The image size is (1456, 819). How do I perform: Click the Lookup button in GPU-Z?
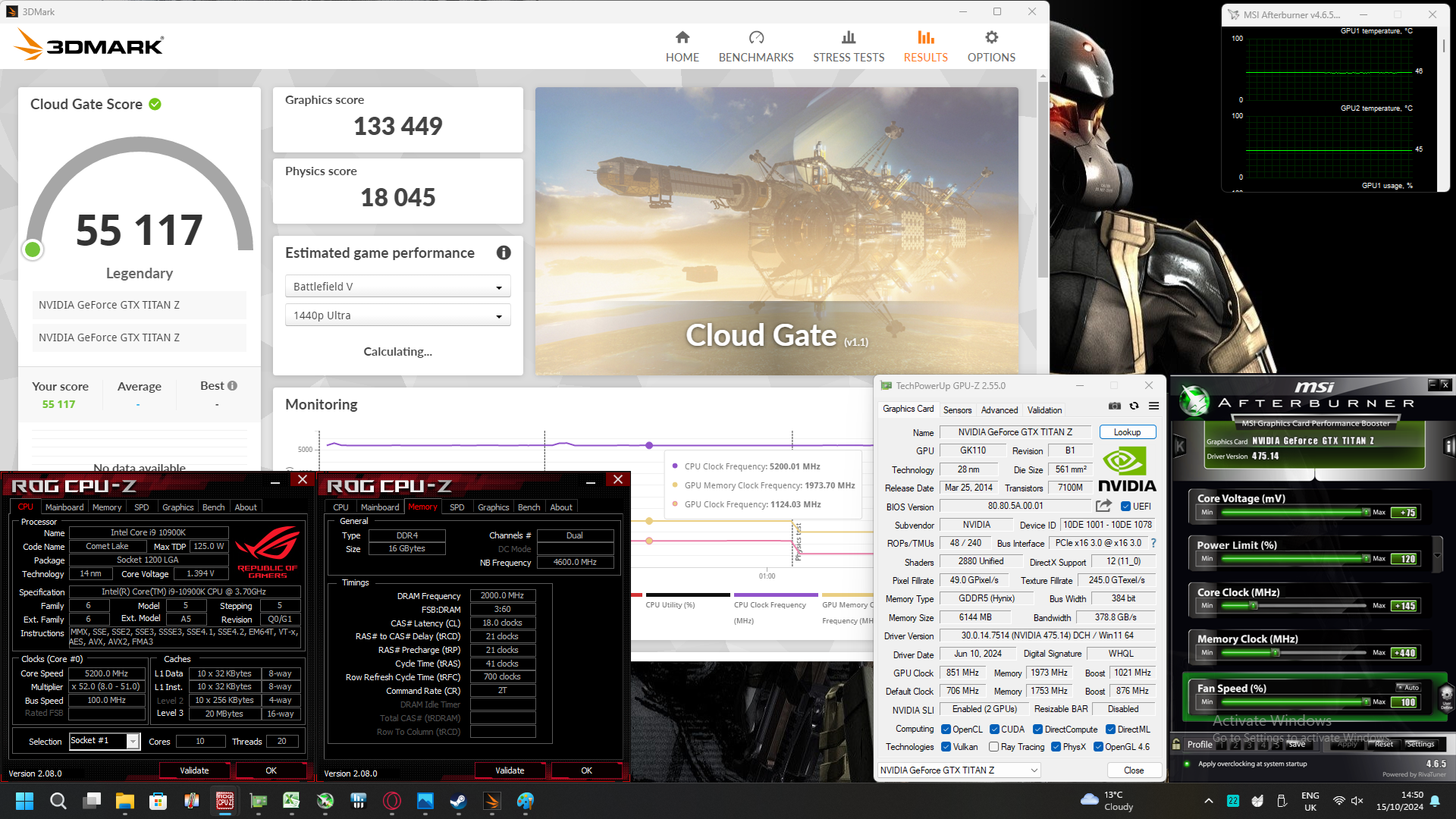click(x=1127, y=431)
